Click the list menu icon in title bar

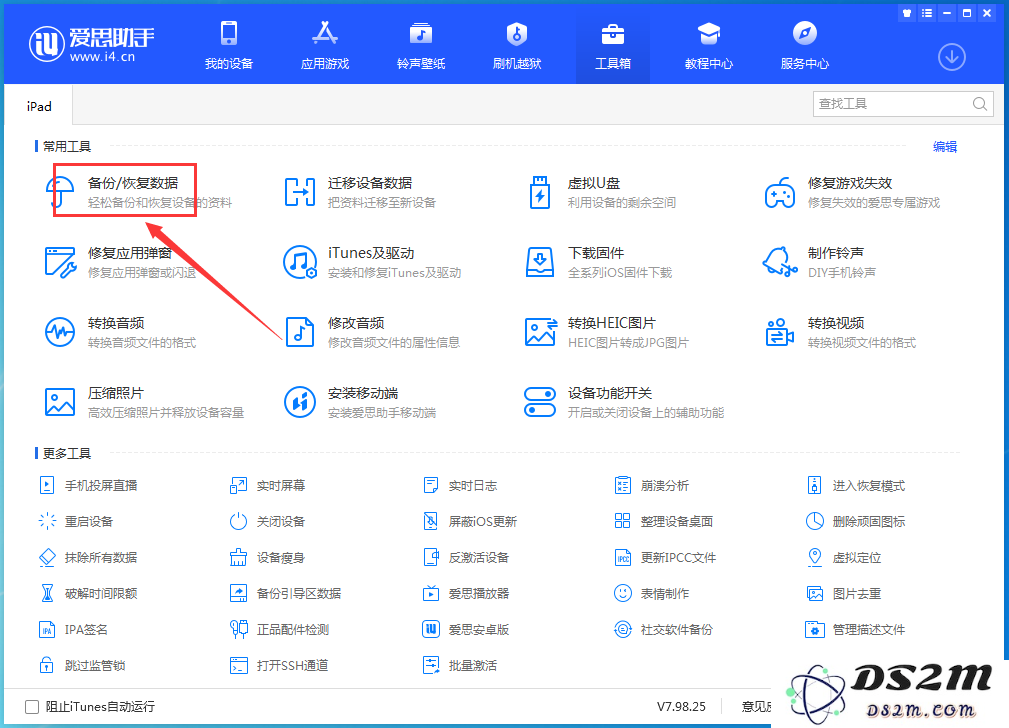[927, 13]
